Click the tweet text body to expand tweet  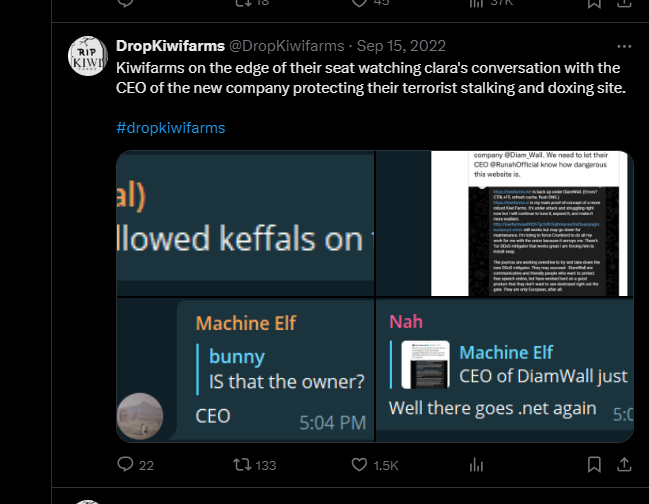pos(368,78)
